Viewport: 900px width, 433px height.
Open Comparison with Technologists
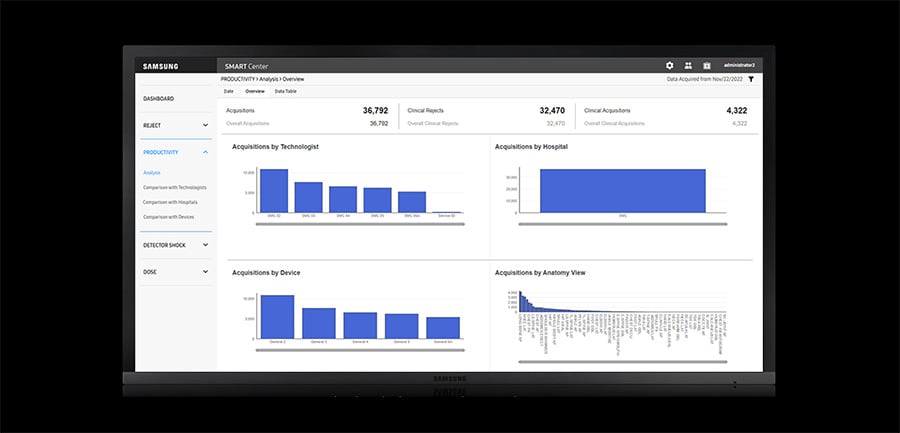coord(175,188)
